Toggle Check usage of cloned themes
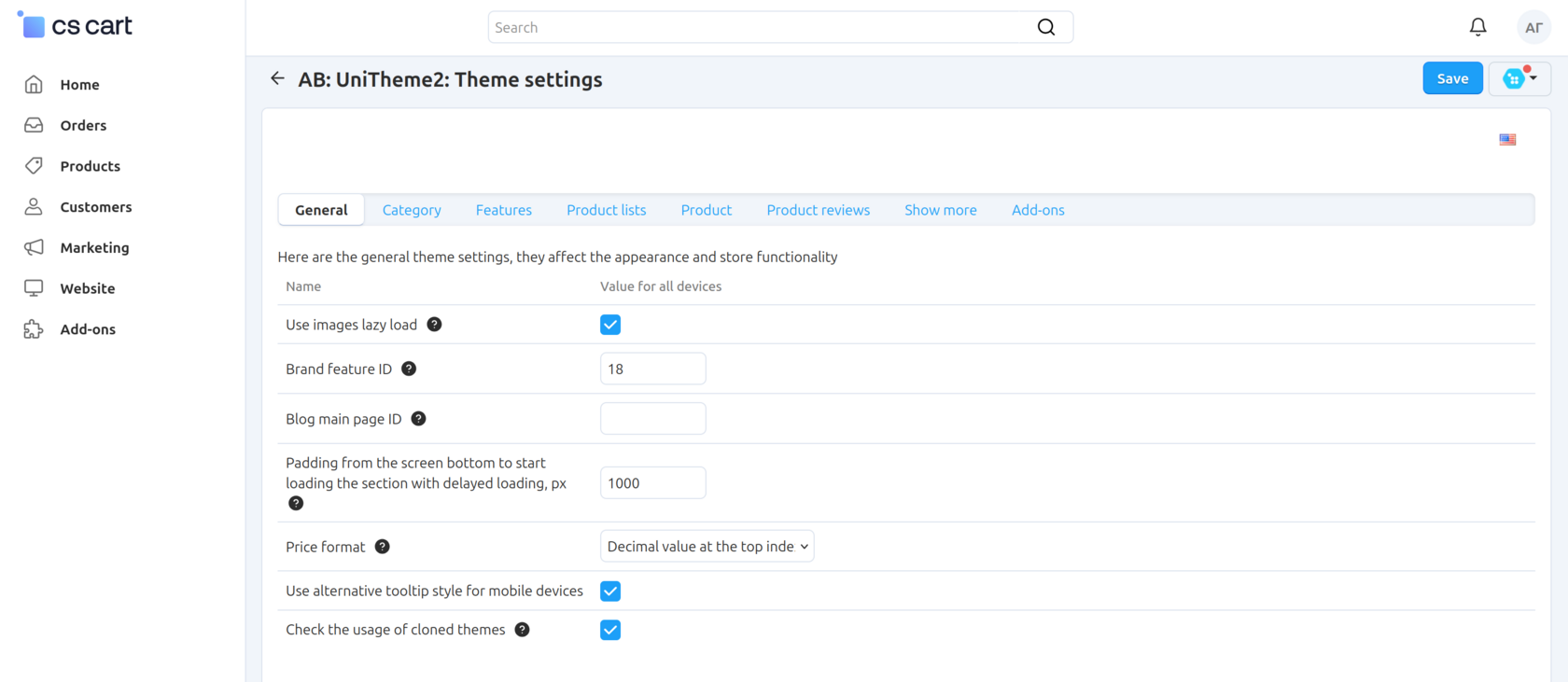The height and width of the screenshot is (682, 1568). pos(610,631)
